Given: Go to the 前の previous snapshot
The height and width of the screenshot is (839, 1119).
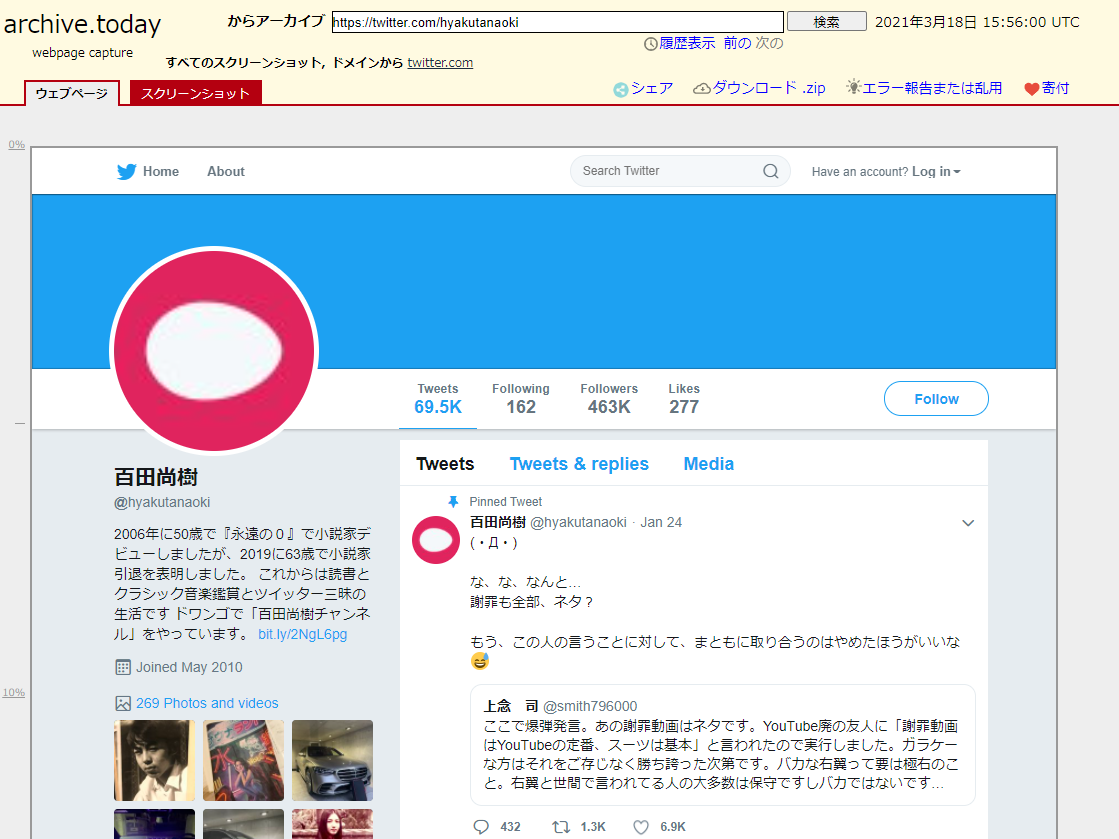Looking at the screenshot, I should [x=737, y=44].
